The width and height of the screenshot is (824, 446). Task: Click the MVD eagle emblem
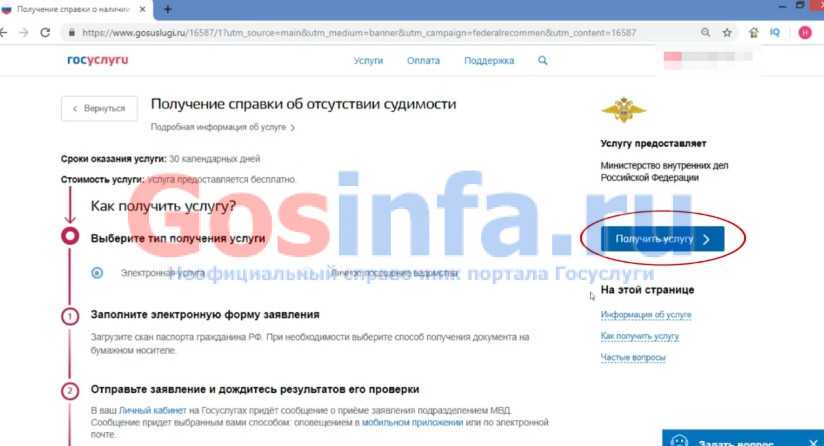coord(624,110)
